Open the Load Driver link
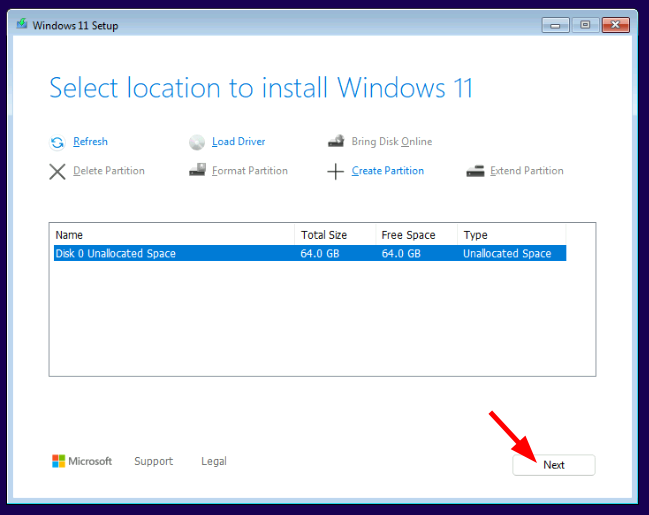This screenshot has width=649, height=515. coord(238,142)
